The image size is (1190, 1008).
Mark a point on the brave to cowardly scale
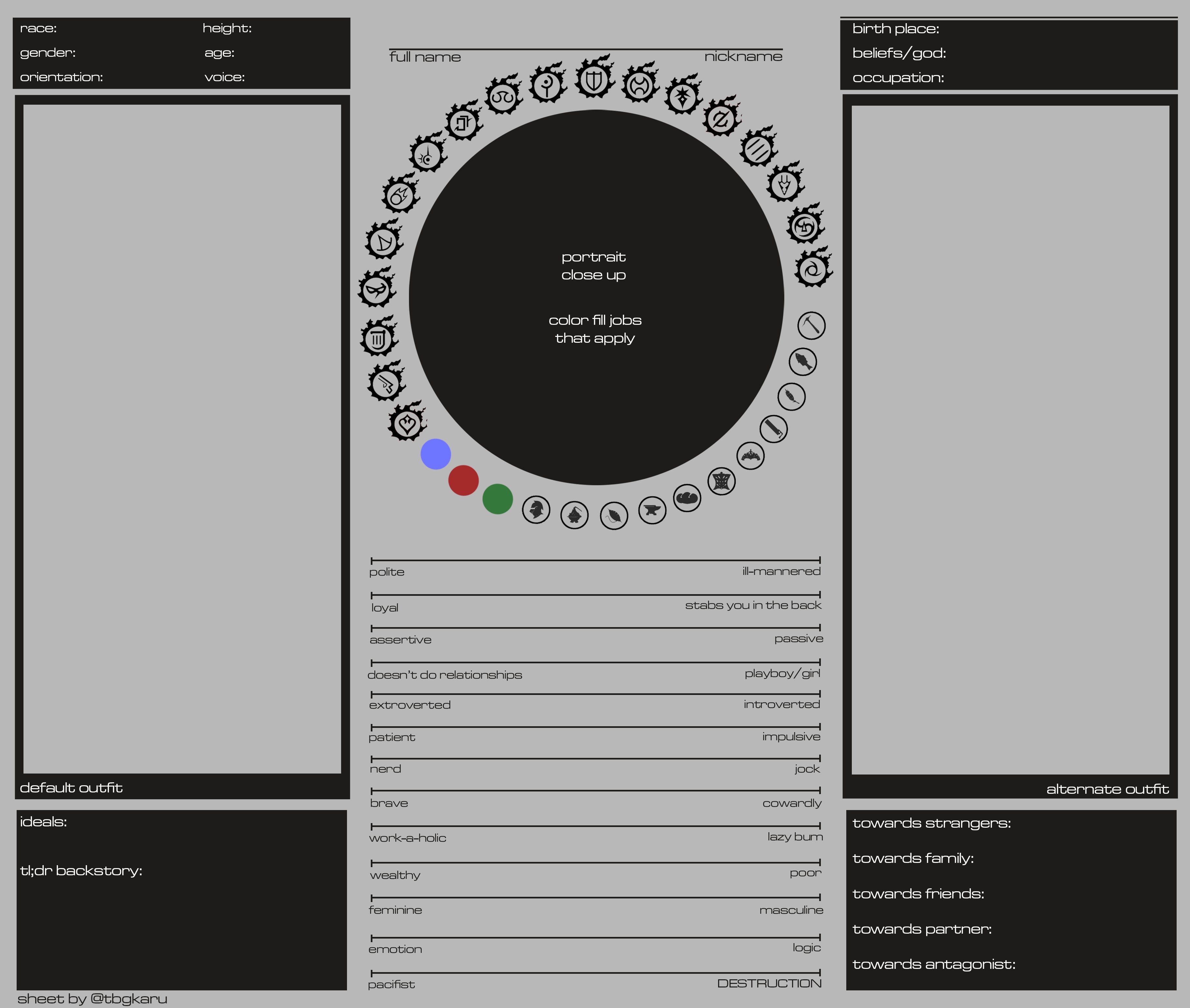[596, 791]
